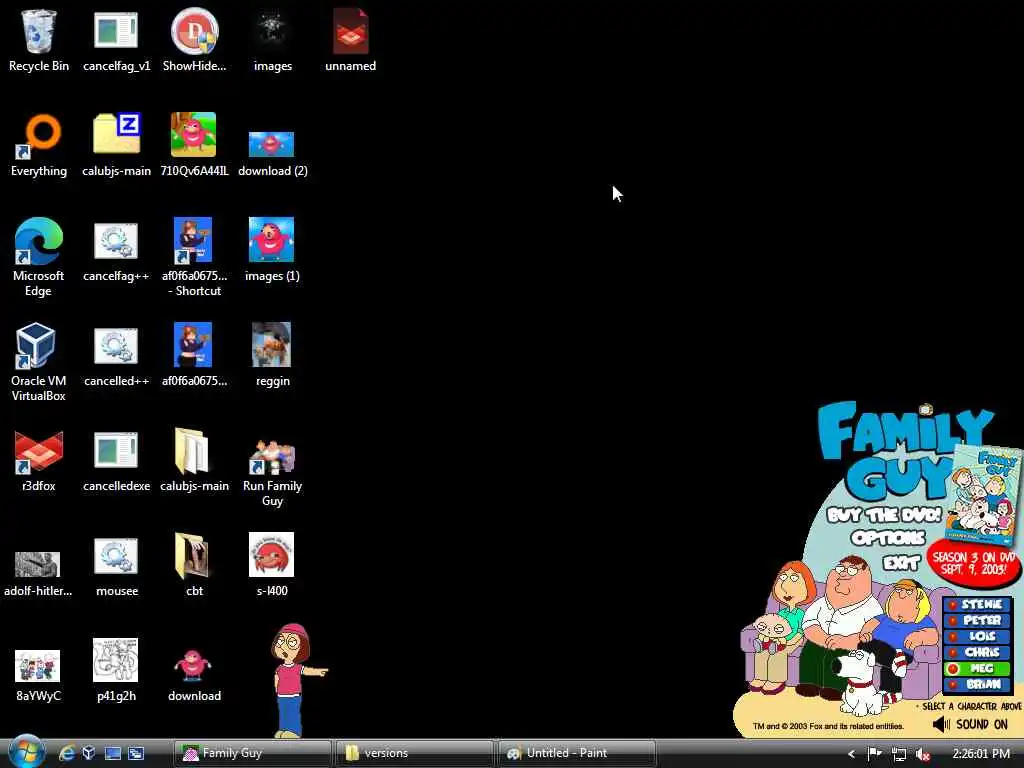Viewport: 1024px width, 768px height.
Task: Select the unnamed file icon
Action: pyautogui.click(x=351, y=39)
